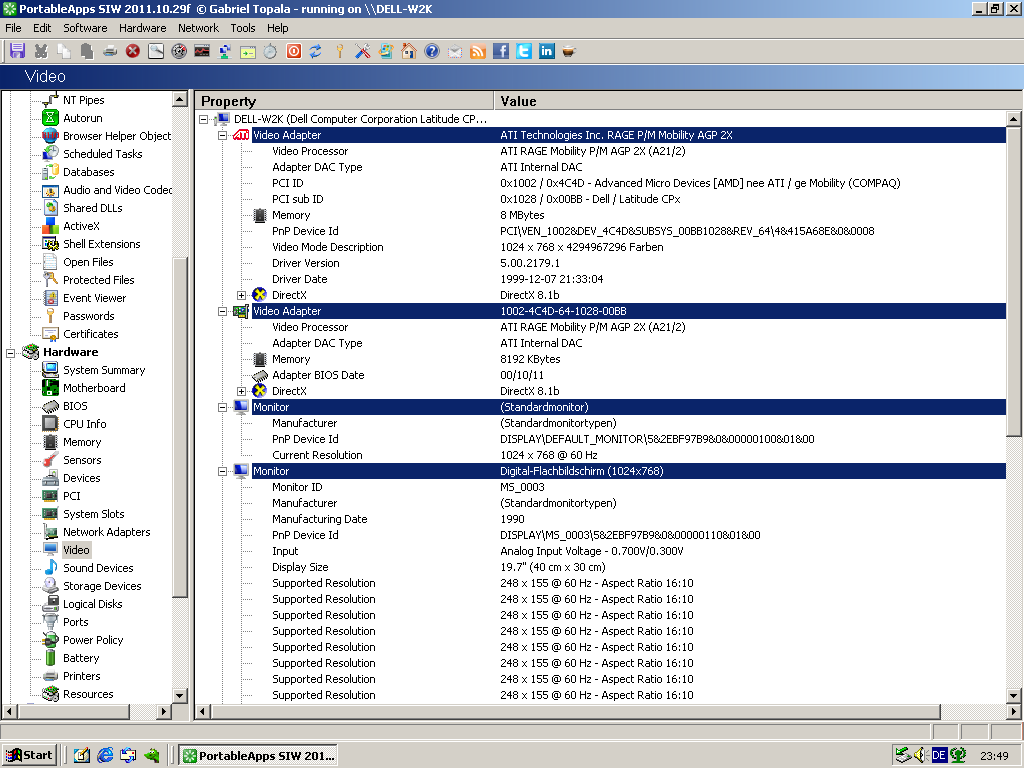Collapse the first Video Adapter node
This screenshot has width=1024, height=768.
[222, 135]
